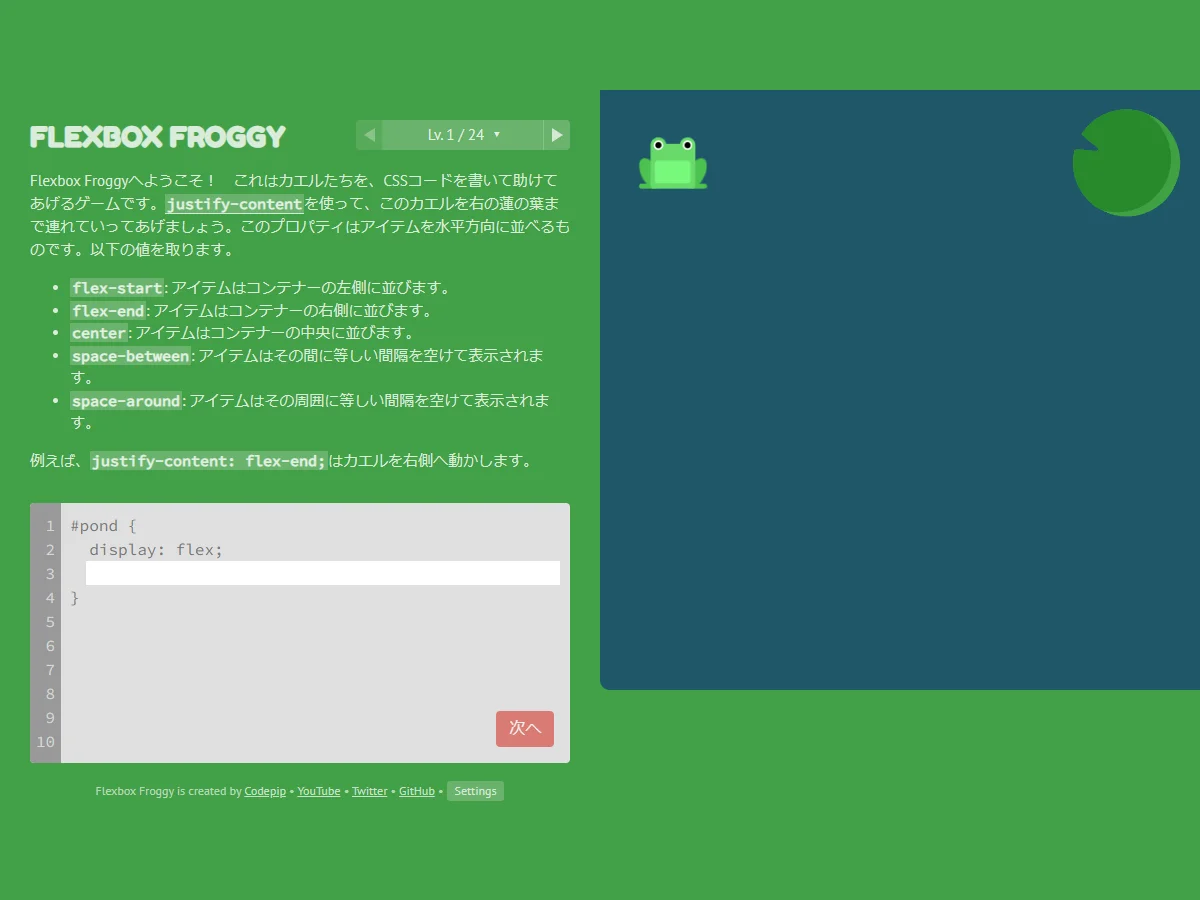Open the Lv. 1 / 24 level selector

[463, 135]
